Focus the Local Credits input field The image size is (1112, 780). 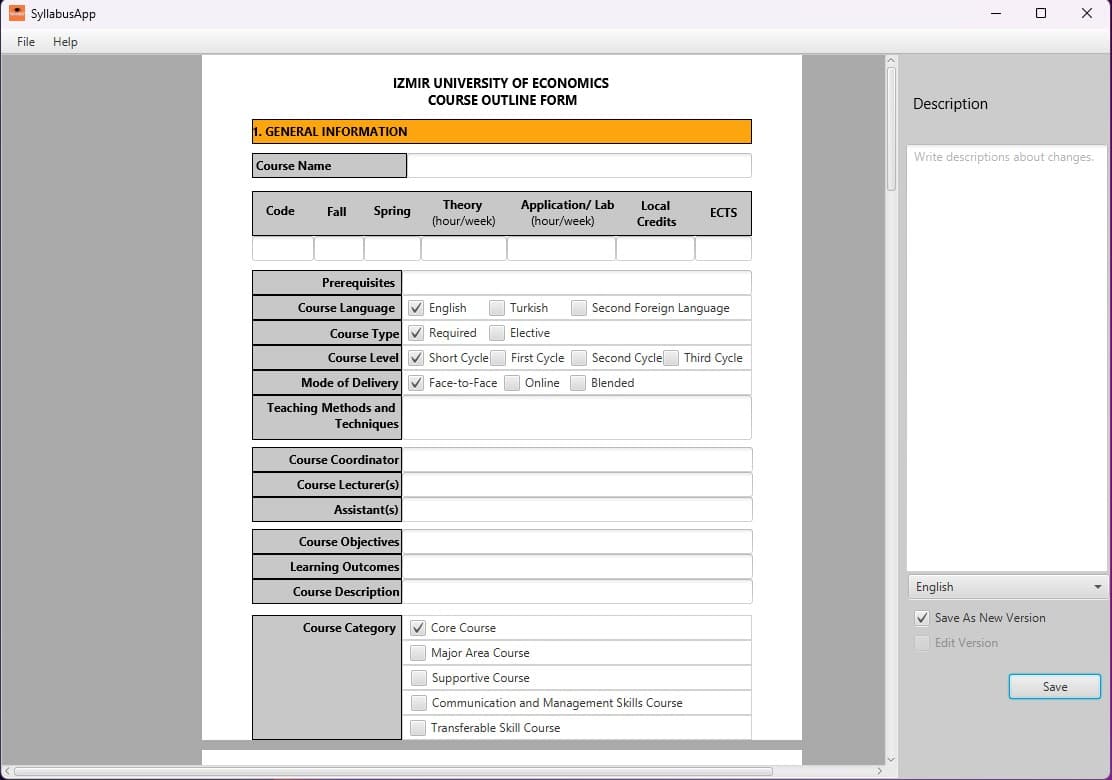point(655,249)
